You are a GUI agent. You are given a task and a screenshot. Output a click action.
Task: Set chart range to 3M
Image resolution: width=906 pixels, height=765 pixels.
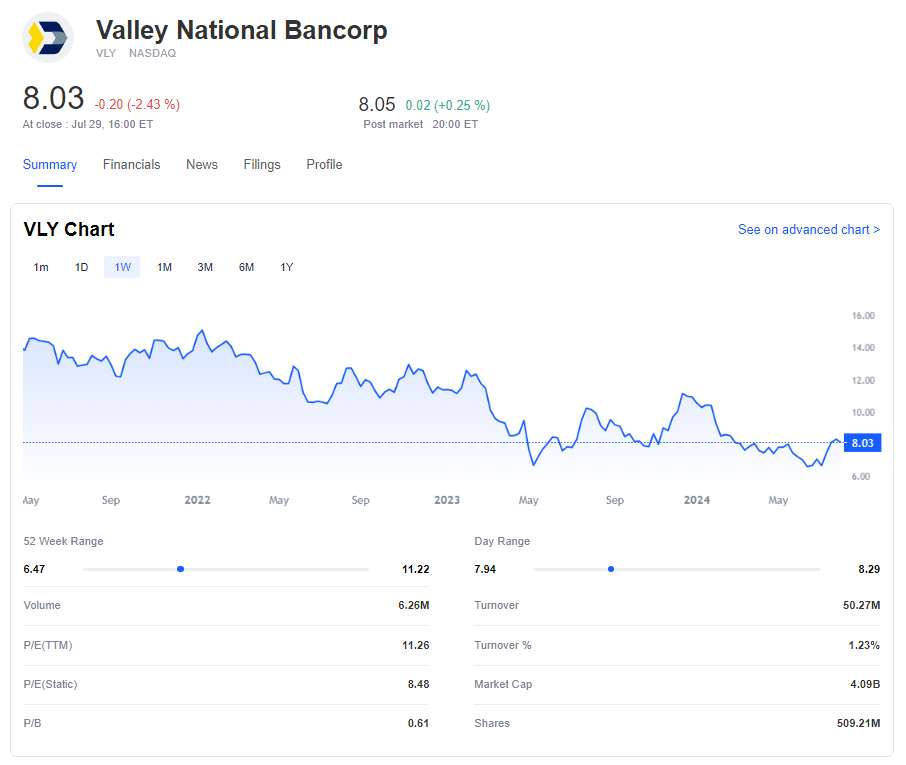click(x=205, y=267)
